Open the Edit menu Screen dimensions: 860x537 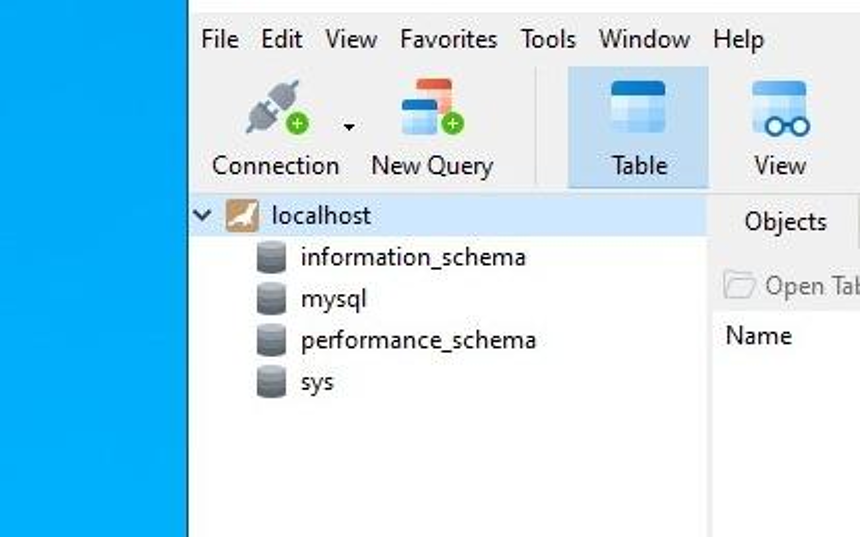point(282,40)
